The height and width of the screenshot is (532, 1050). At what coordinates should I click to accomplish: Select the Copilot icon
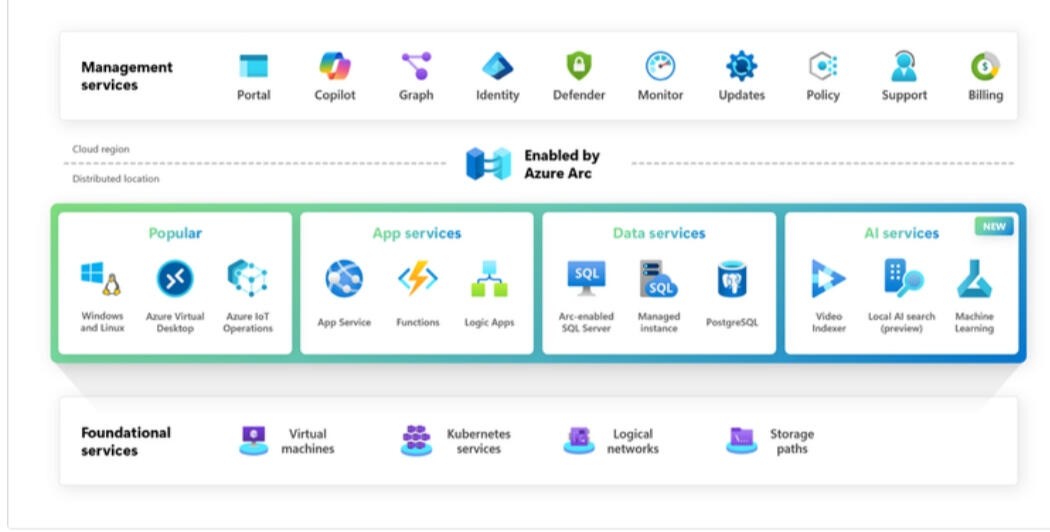click(335, 67)
